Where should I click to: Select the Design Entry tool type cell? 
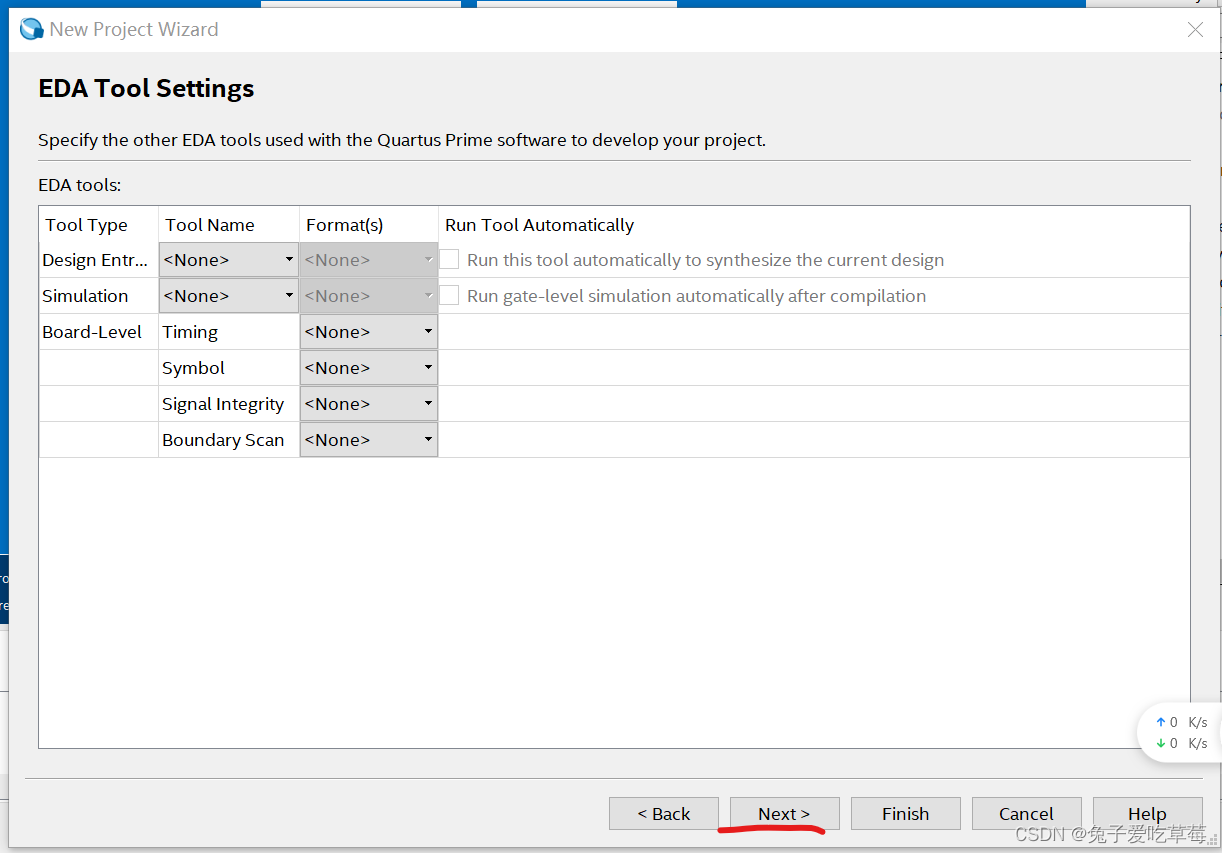tap(99, 260)
